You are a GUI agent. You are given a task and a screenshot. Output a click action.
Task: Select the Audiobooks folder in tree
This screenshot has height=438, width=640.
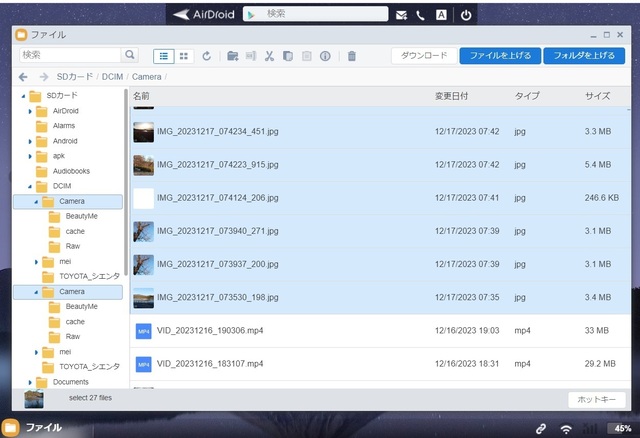coord(71,171)
